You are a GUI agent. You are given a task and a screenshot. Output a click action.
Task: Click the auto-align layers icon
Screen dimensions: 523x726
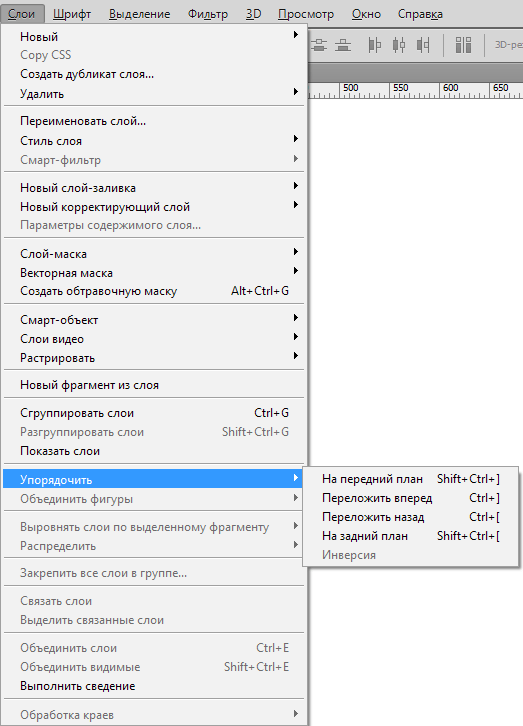click(463, 45)
